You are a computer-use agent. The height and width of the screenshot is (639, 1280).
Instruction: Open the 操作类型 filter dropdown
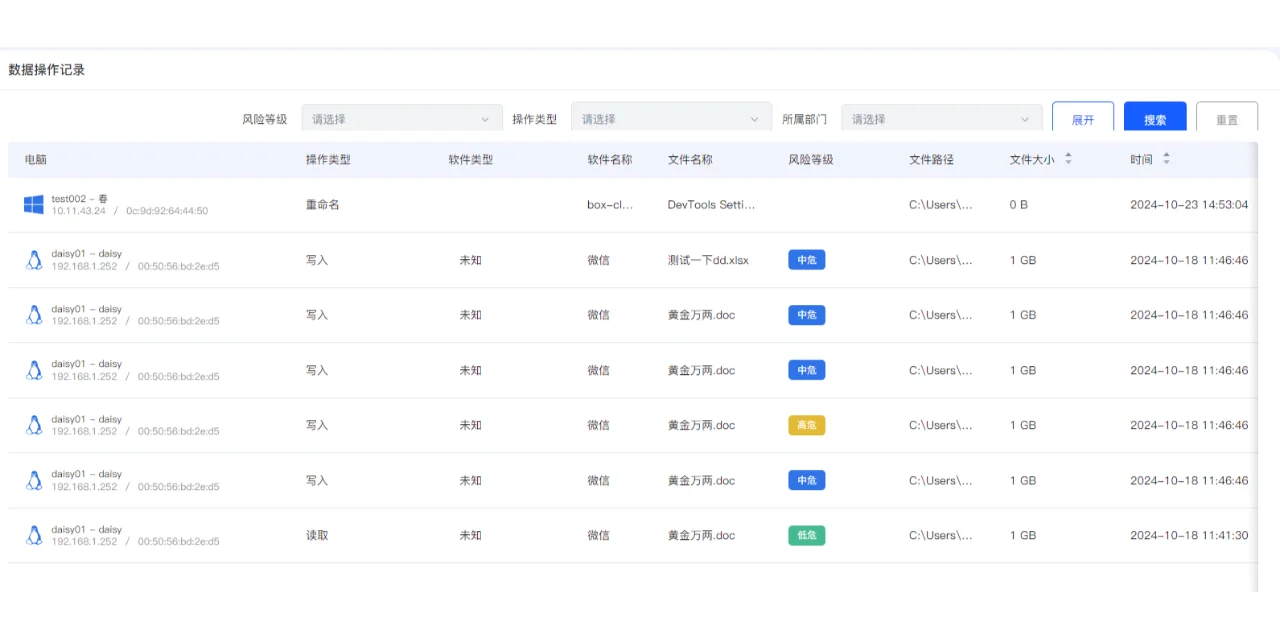[x=670, y=117]
